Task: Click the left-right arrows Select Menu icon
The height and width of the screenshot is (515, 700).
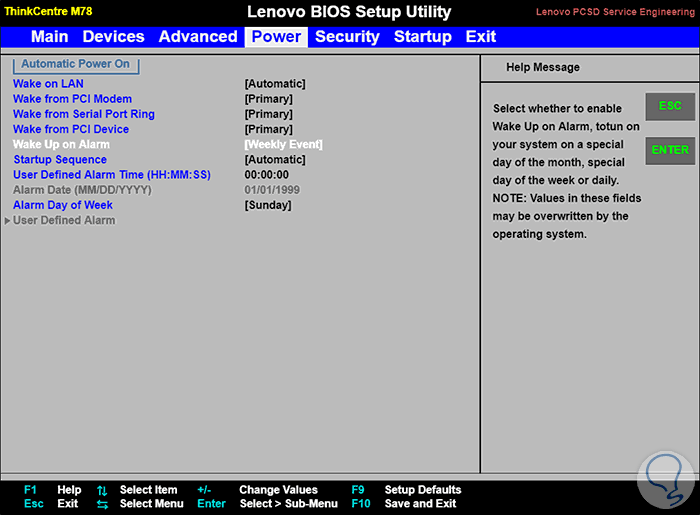Action: (x=102, y=505)
